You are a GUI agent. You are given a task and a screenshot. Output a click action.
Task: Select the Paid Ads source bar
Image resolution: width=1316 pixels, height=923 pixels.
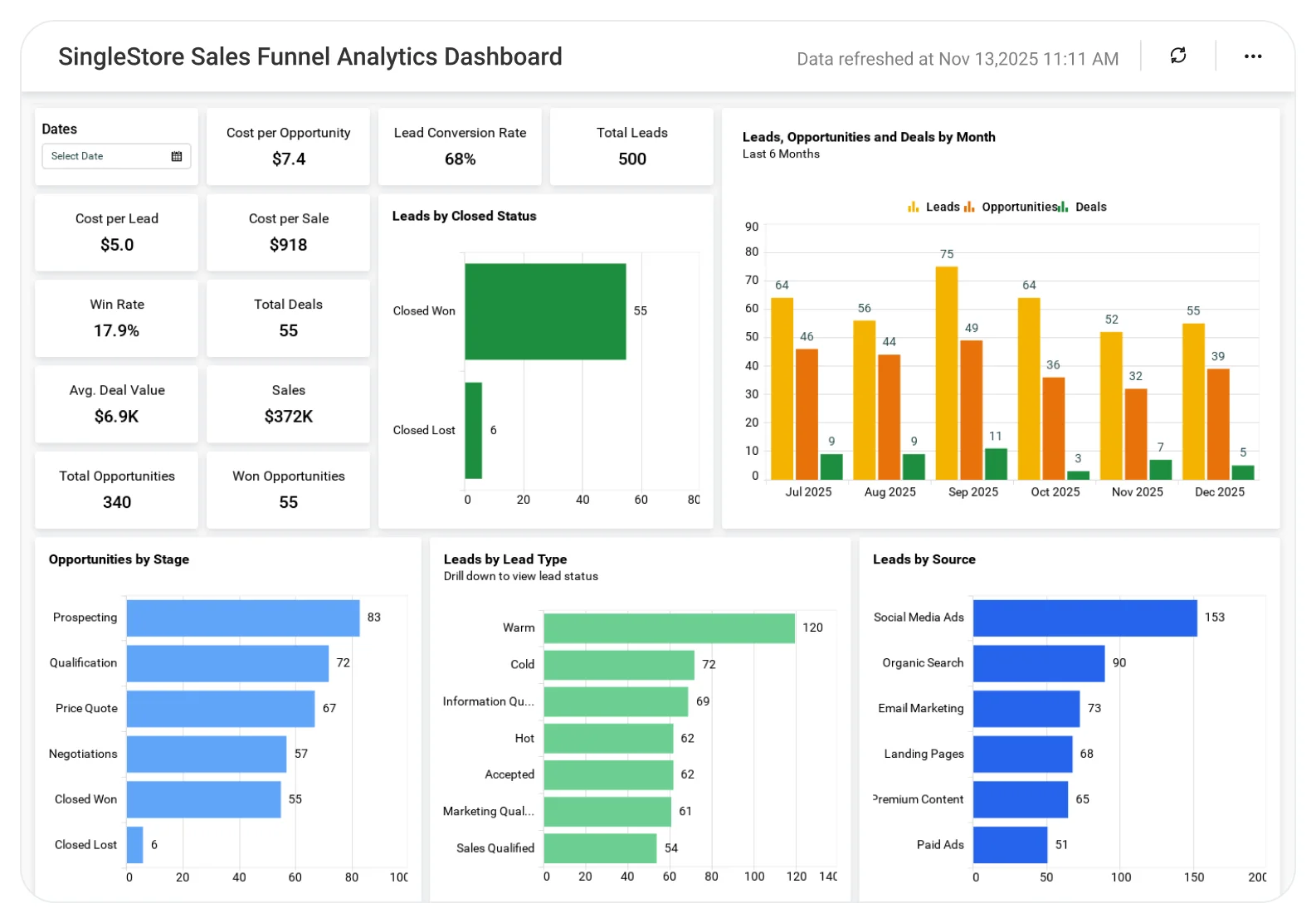click(x=1011, y=845)
